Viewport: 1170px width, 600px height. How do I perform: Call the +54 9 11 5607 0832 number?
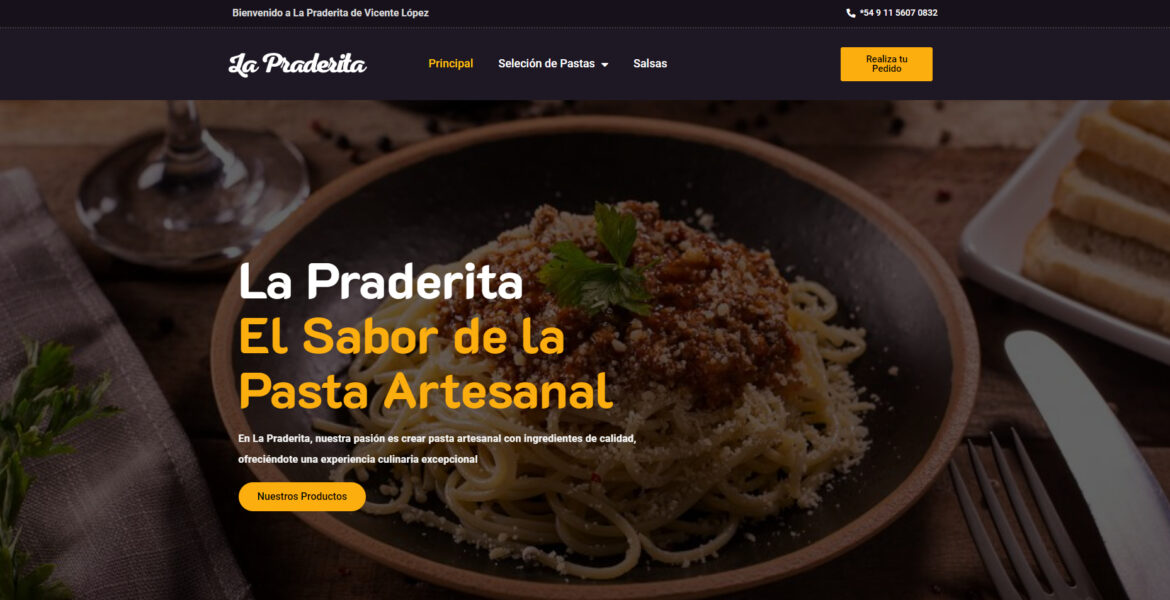[x=898, y=13]
